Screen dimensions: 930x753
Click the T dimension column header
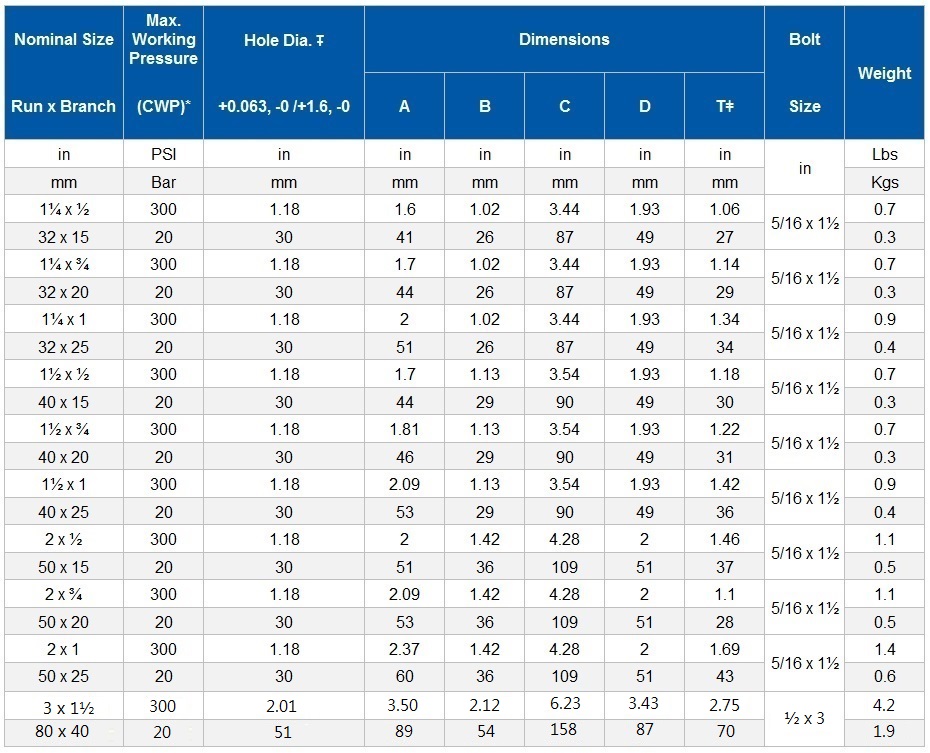pyautogui.click(x=725, y=106)
